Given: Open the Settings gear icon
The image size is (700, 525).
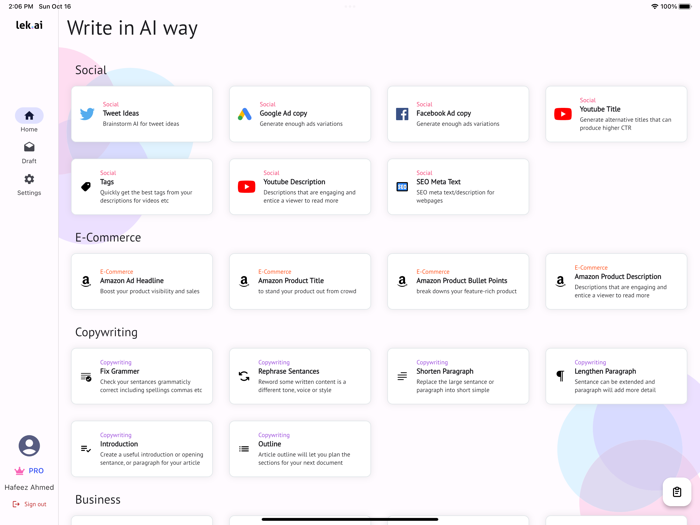Looking at the screenshot, I should pyautogui.click(x=29, y=179).
